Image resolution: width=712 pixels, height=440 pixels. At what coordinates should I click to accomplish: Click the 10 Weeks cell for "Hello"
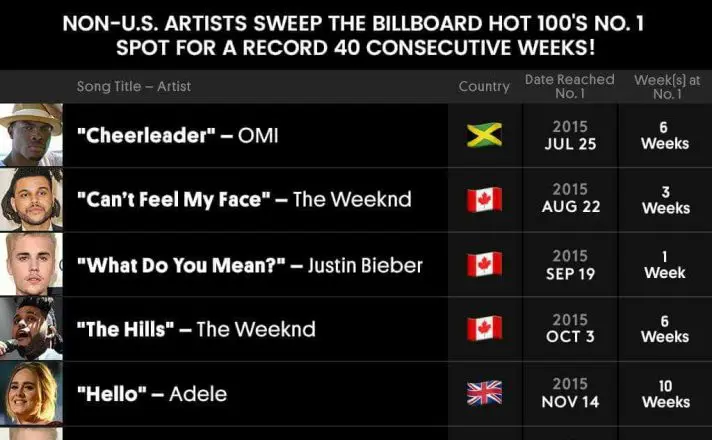pos(665,394)
